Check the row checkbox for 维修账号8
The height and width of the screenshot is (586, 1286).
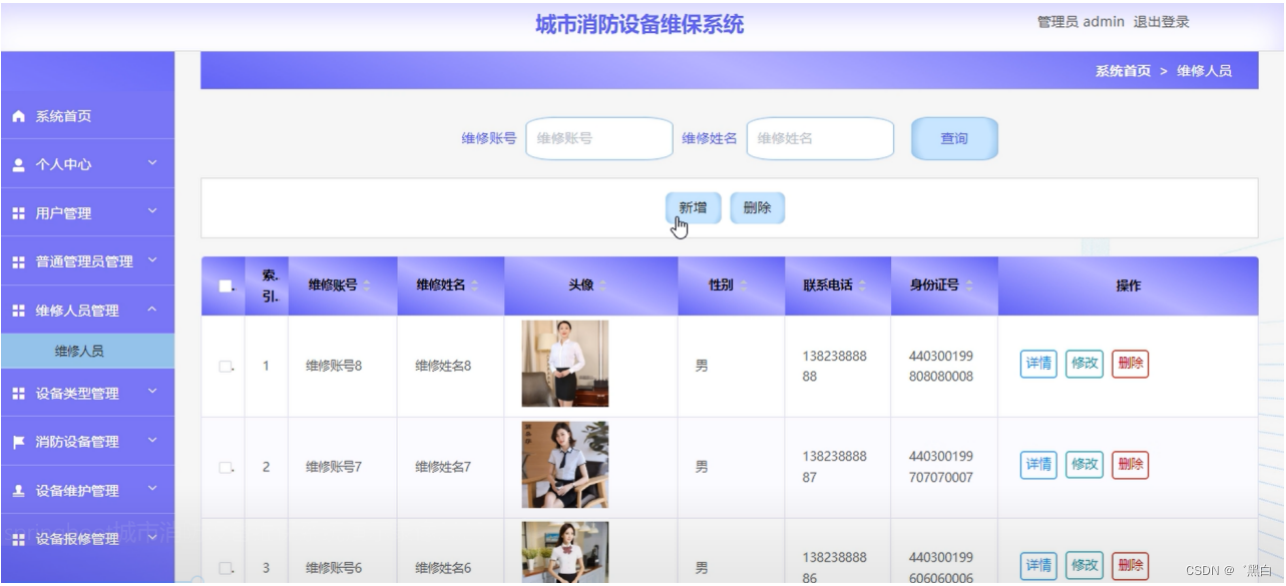tap(225, 367)
